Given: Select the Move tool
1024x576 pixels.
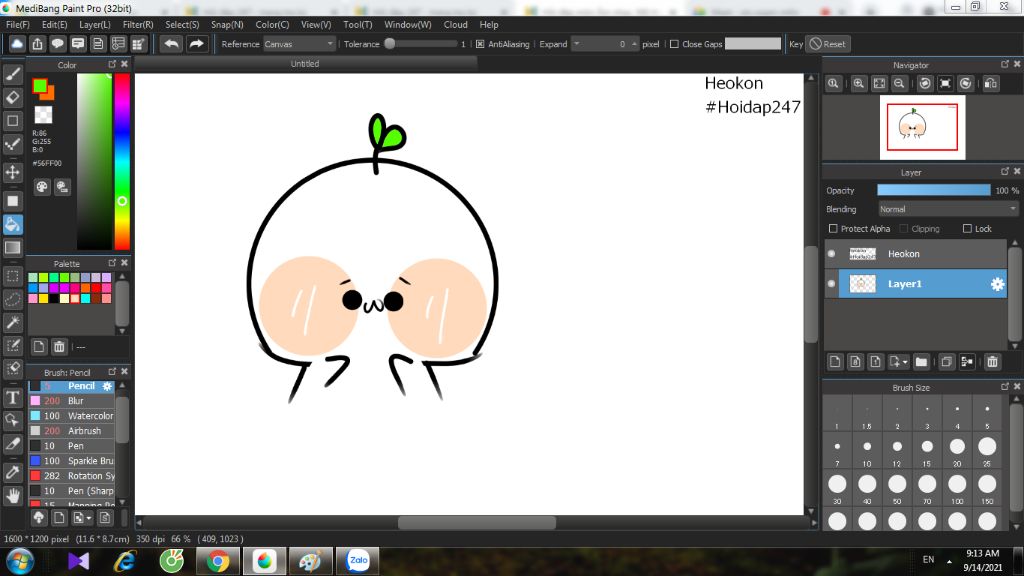Looking at the screenshot, I should 13,172.
